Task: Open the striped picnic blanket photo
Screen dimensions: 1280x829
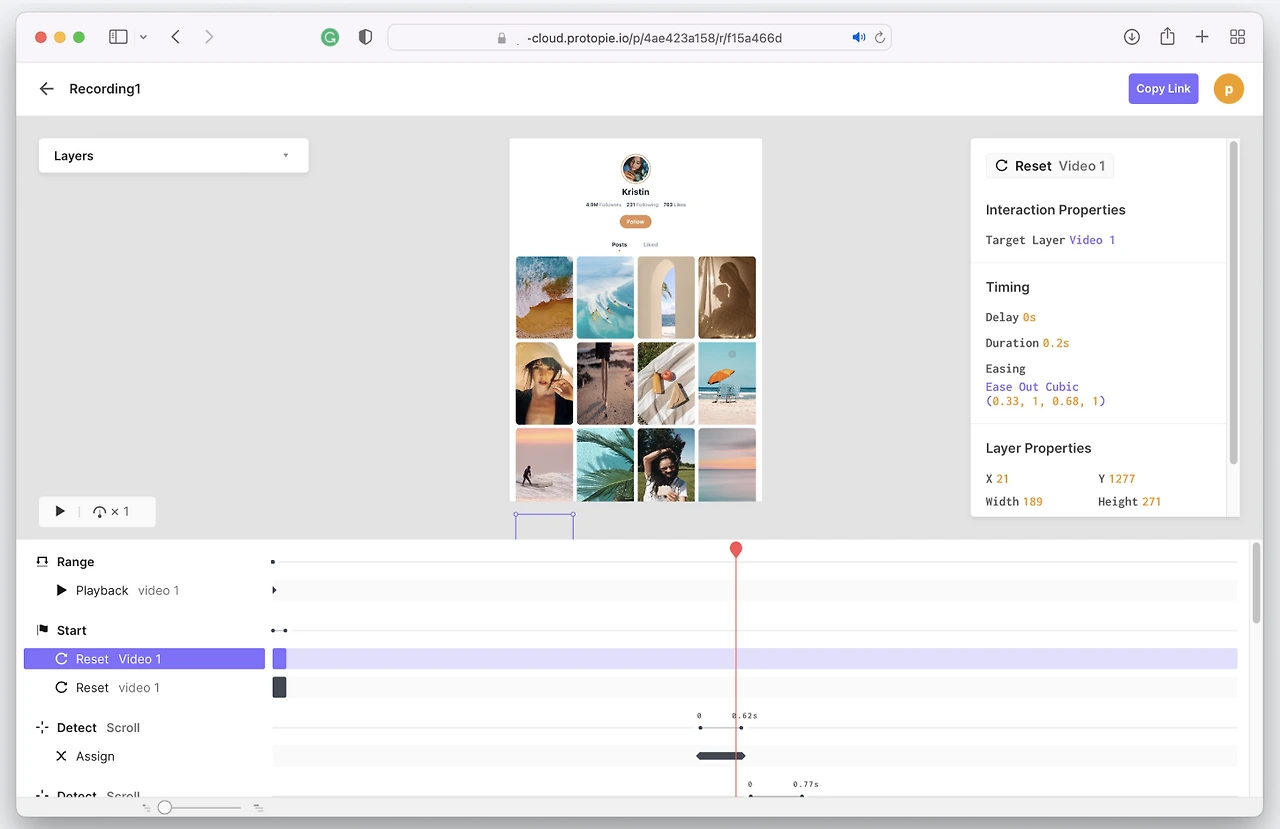Action: (x=666, y=383)
